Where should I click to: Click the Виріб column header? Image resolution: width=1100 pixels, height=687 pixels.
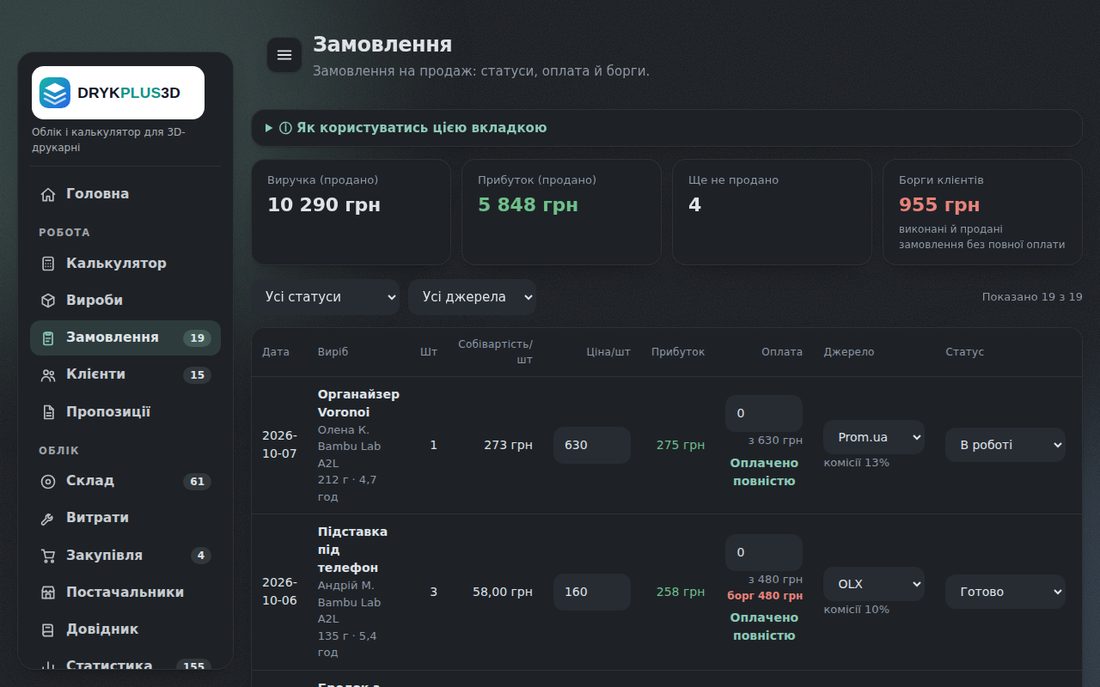(x=333, y=352)
